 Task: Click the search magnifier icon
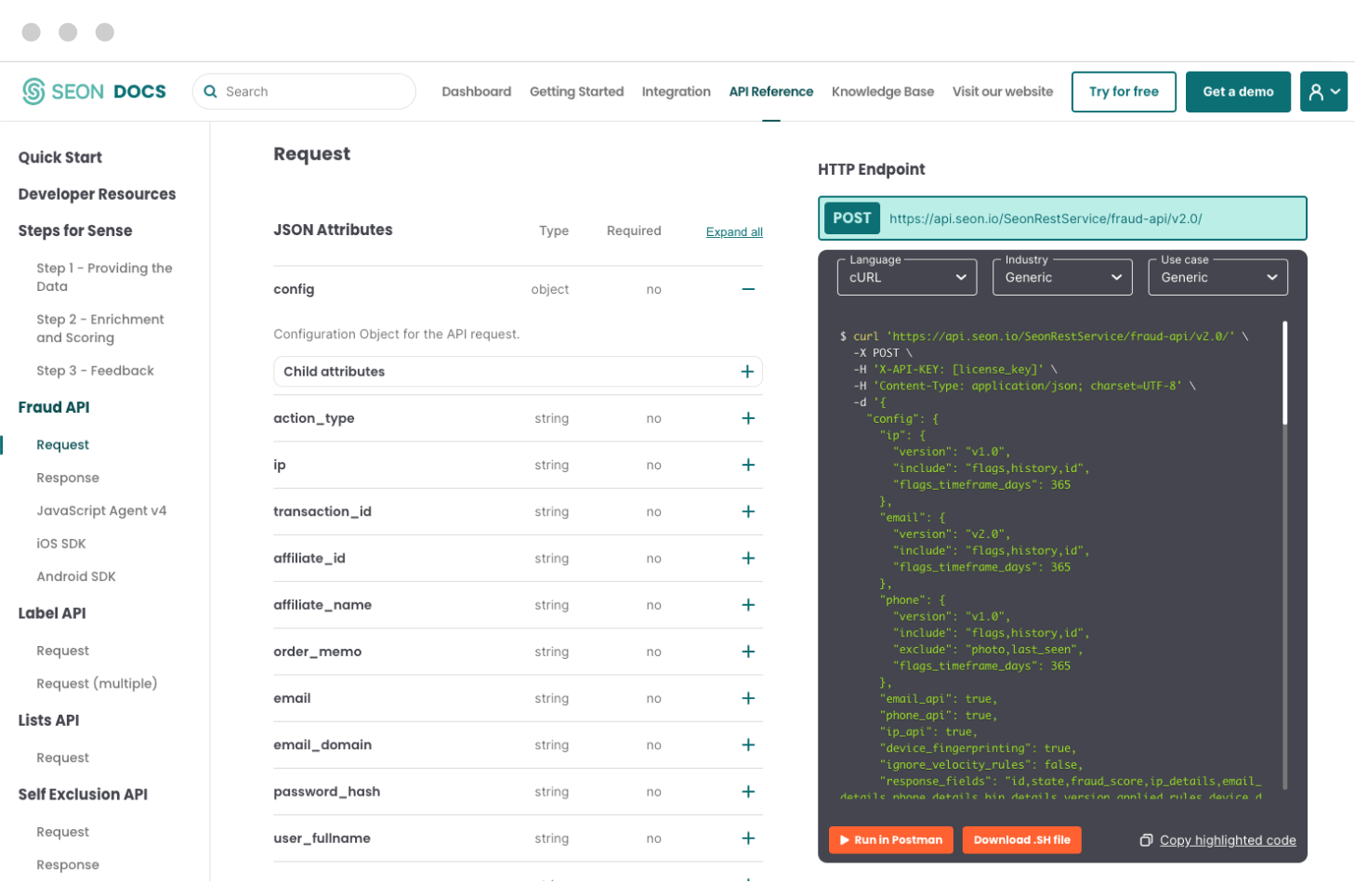(x=210, y=91)
